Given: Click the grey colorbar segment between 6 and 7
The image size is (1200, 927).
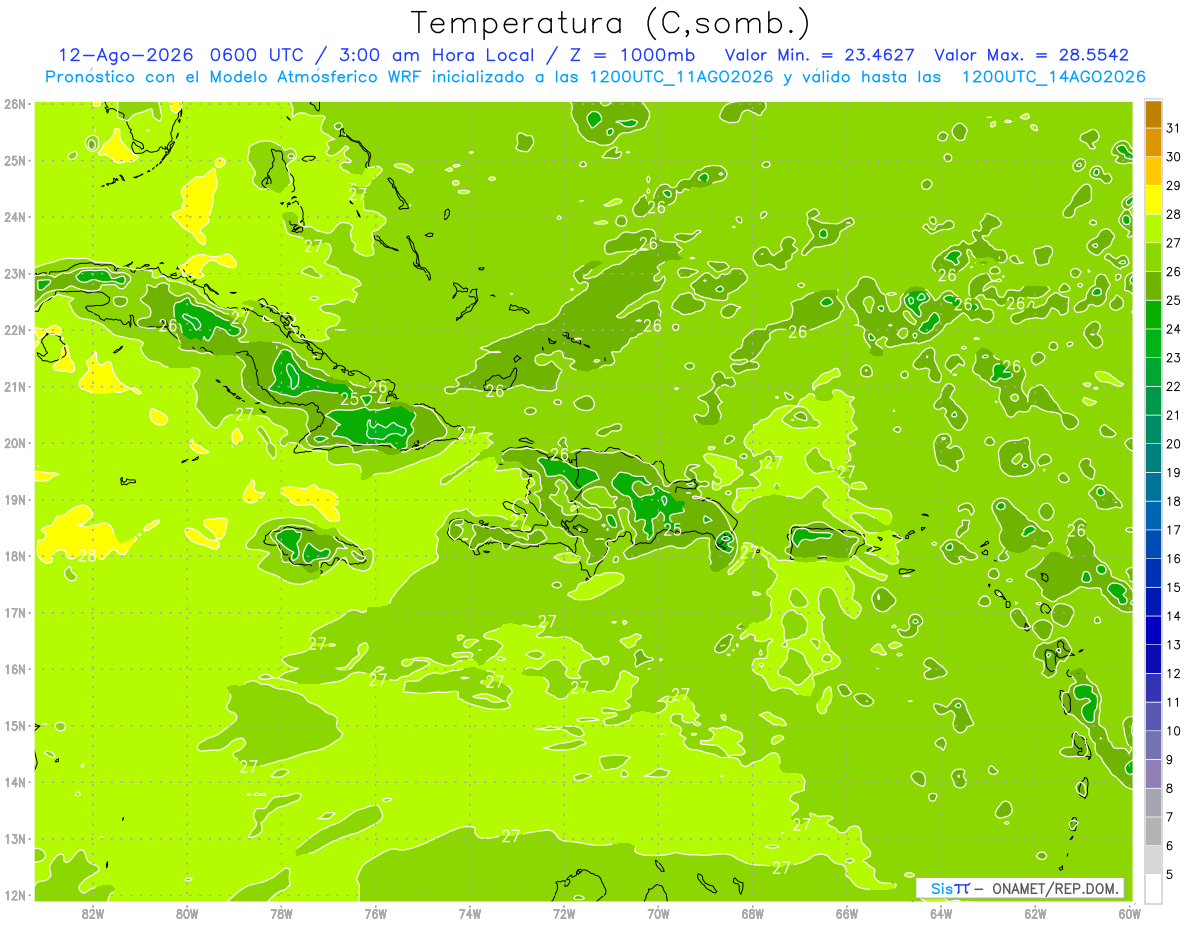Looking at the screenshot, I should (x=1153, y=831).
